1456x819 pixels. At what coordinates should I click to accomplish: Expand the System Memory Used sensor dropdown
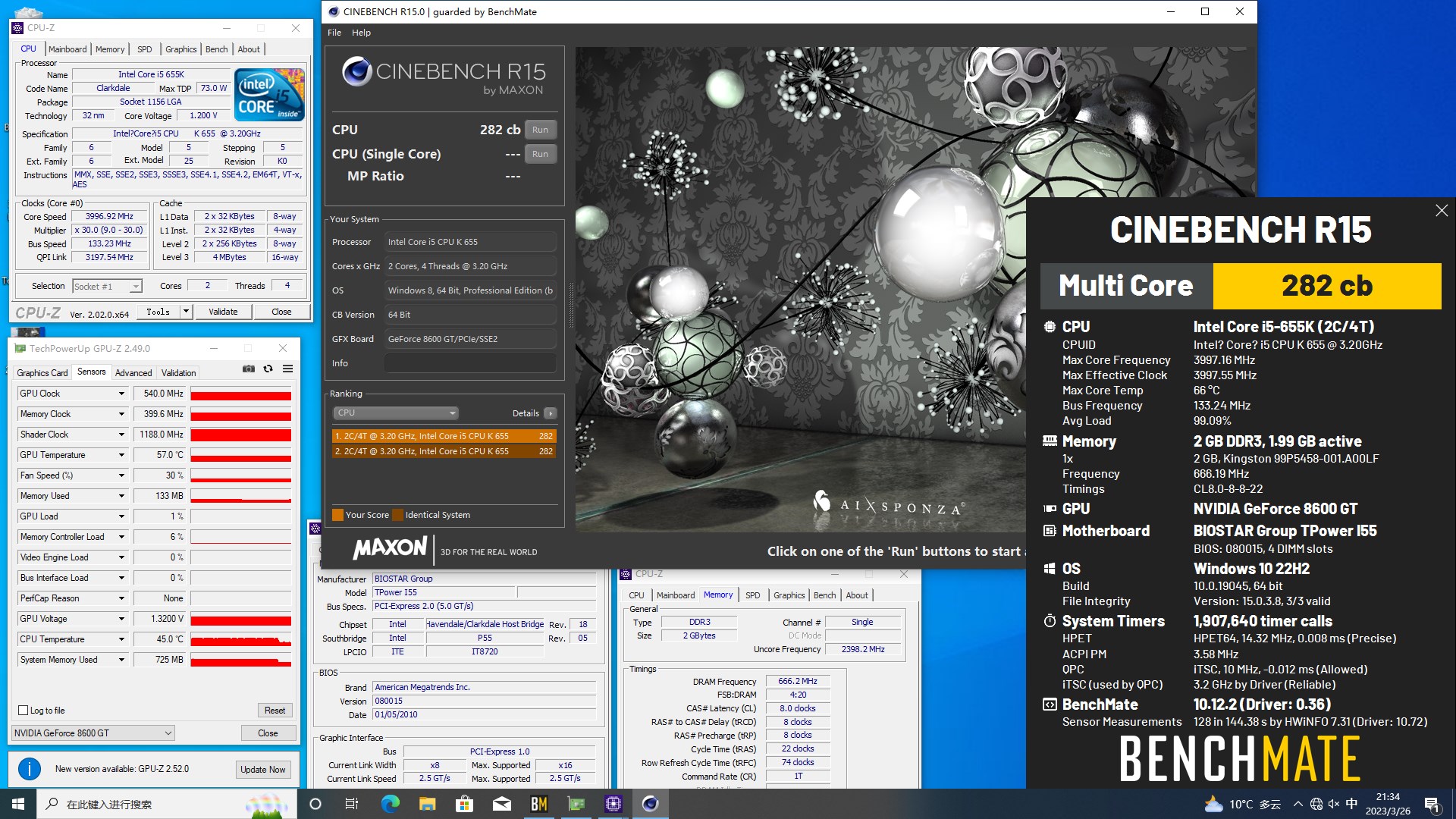point(121,660)
